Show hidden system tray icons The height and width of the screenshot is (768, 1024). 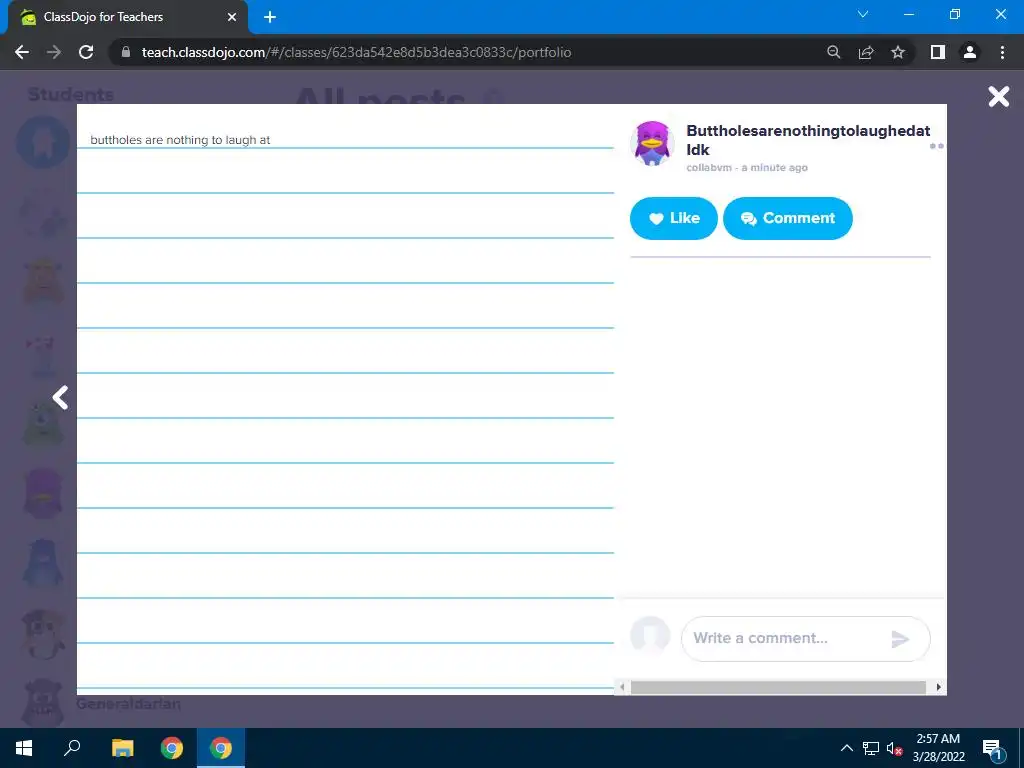click(846, 748)
